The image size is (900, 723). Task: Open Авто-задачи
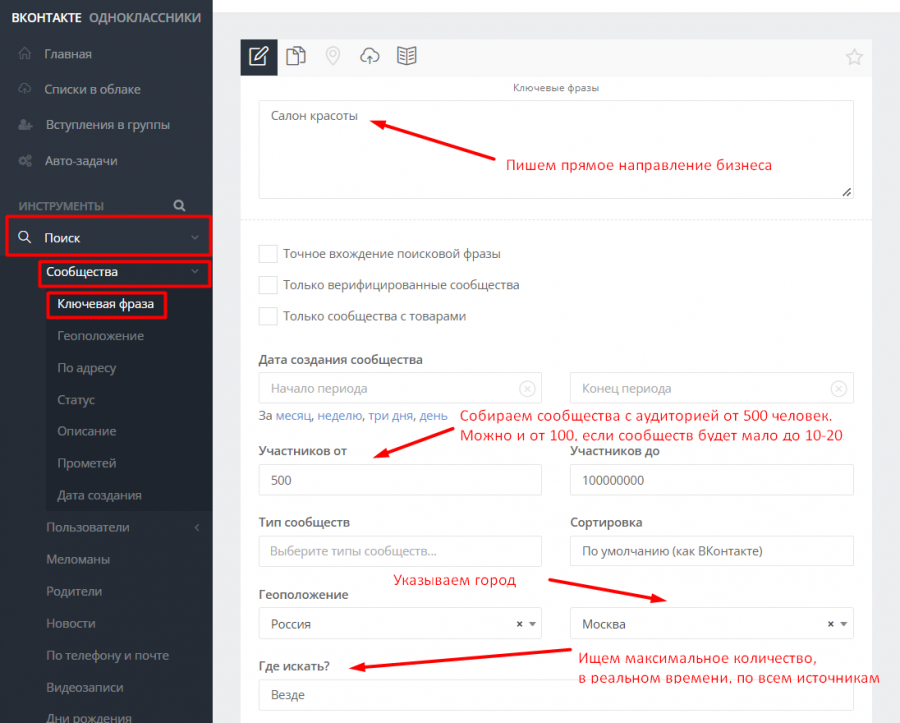(81, 161)
